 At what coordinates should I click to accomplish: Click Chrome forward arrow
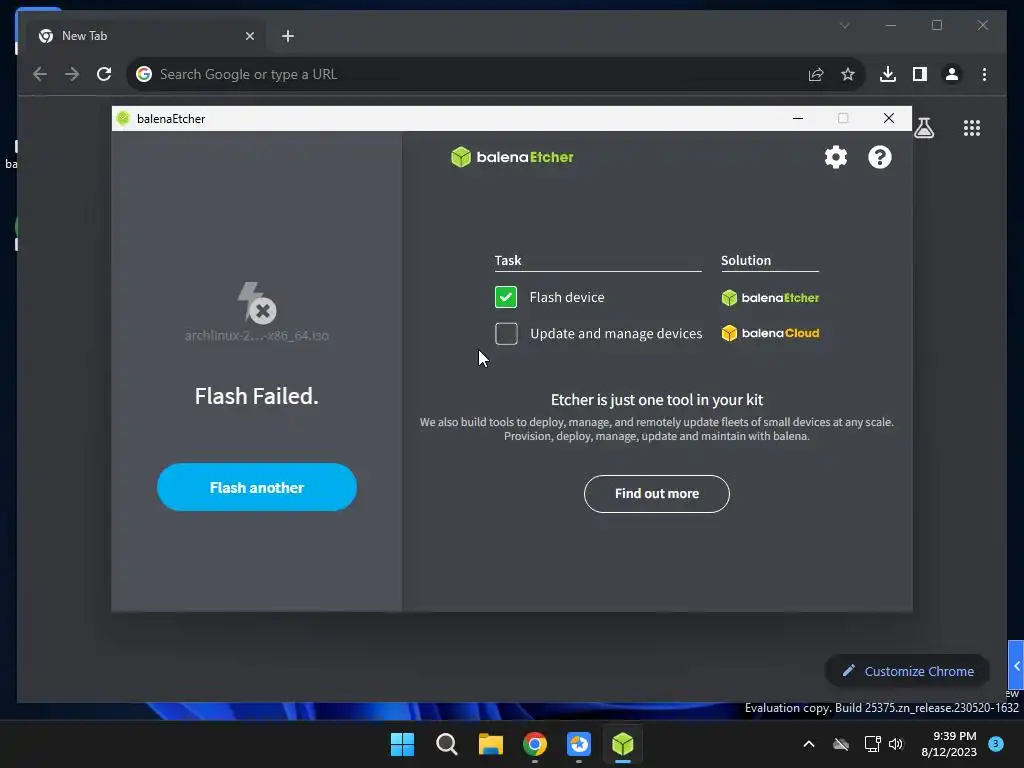click(72, 74)
